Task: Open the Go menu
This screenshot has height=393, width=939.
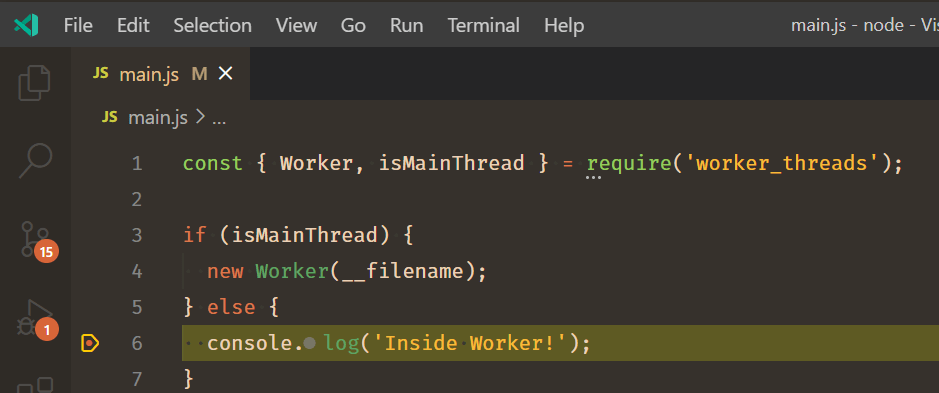Action: [x=353, y=25]
